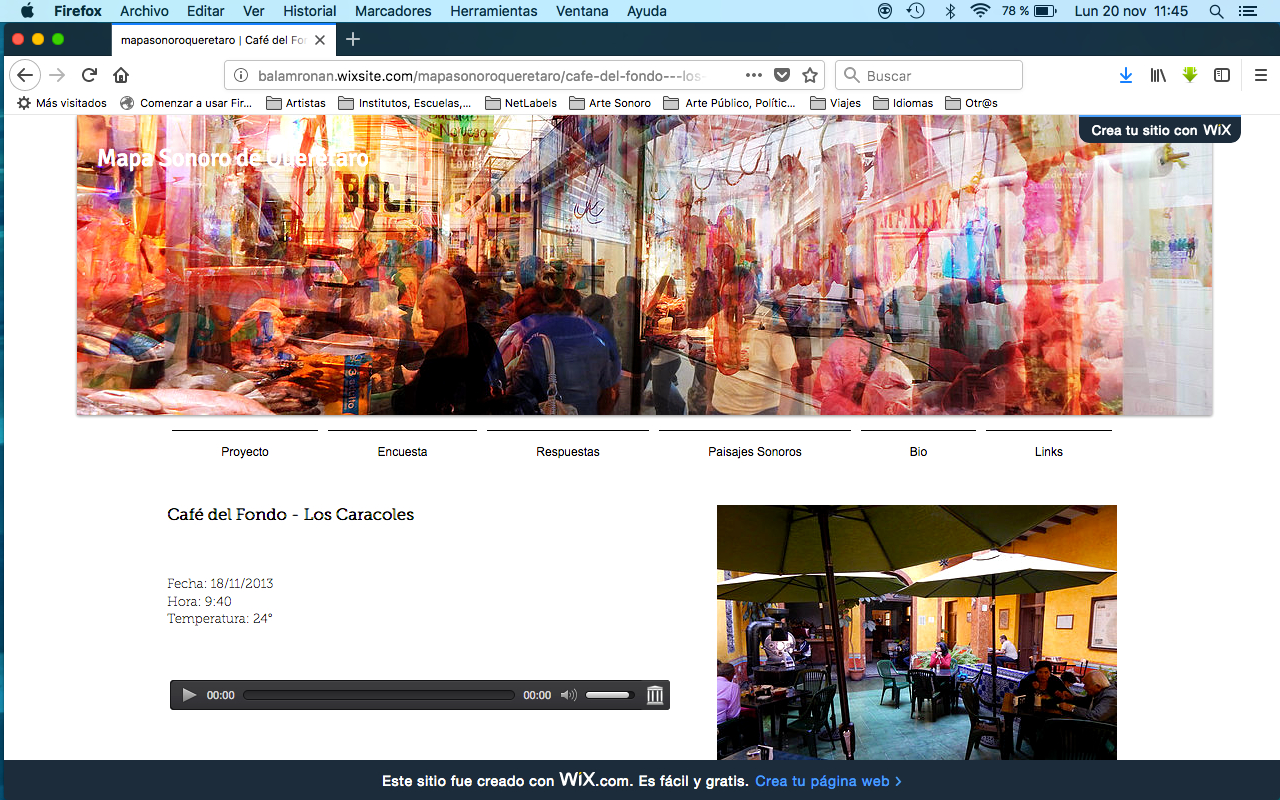Open the Marcadores menu
The image size is (1280, 800).
click(x=393, y=11)
